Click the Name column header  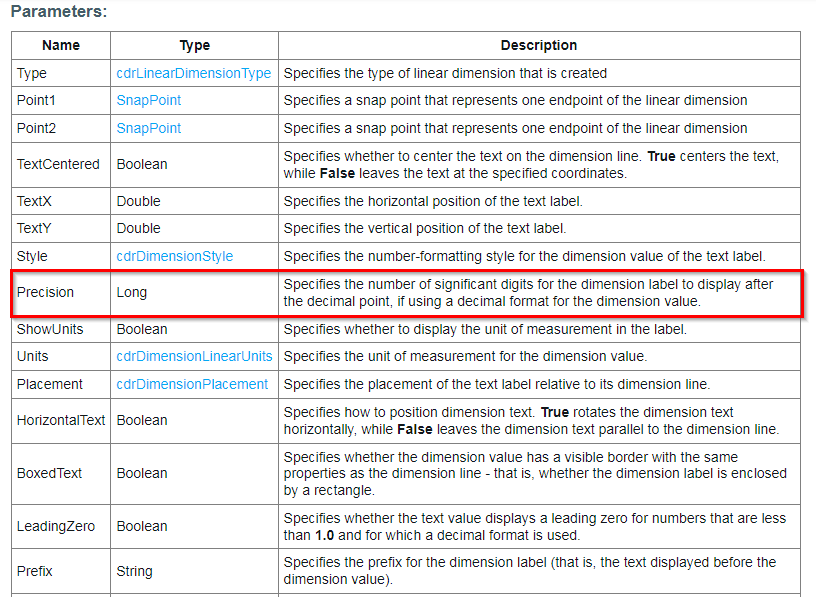pos(61,45)
